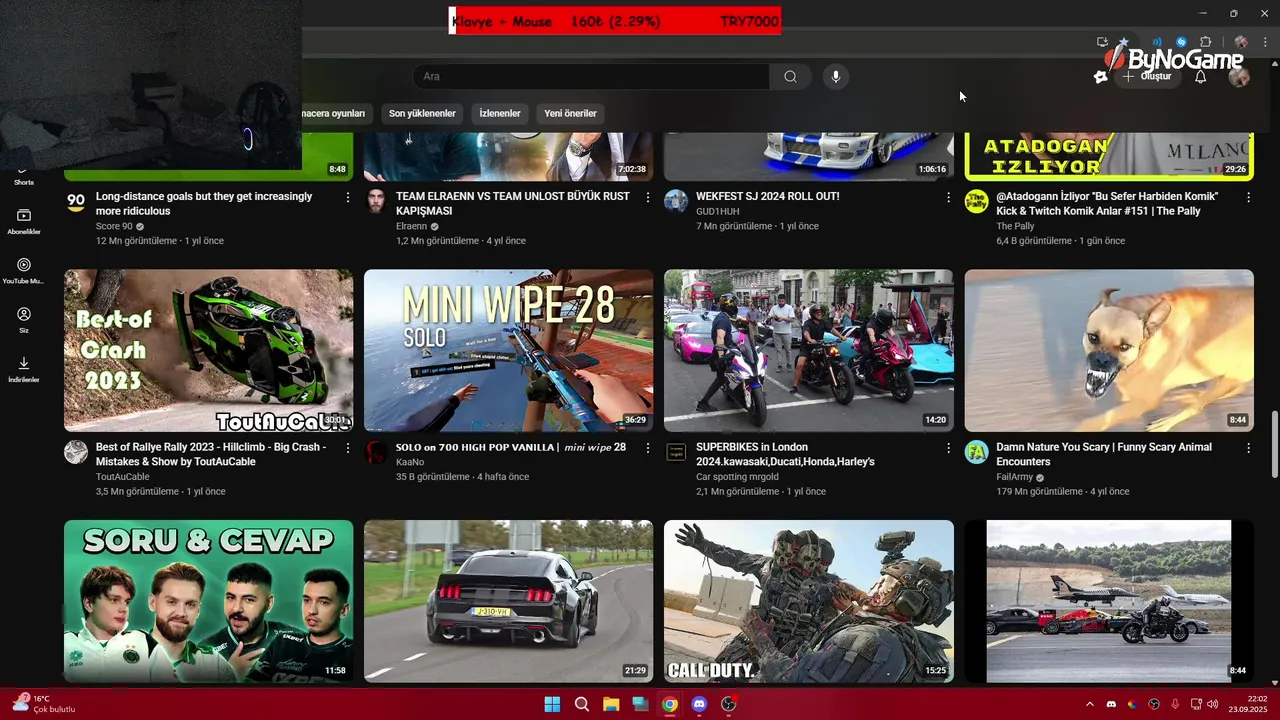Click the page vertical scrollbar thumb
Image resolution: width=1280 pixels, height=720 pixels.
(x=1273, y=445)
